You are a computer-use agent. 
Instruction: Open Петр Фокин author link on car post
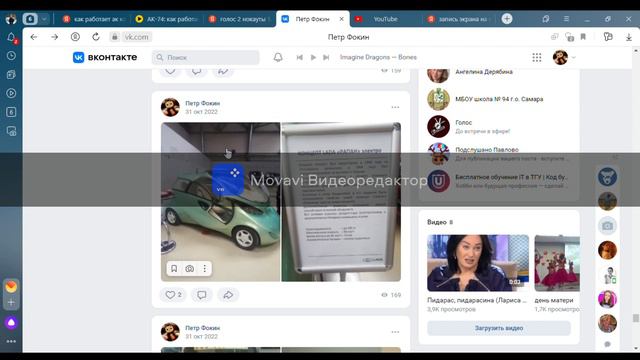202,103
